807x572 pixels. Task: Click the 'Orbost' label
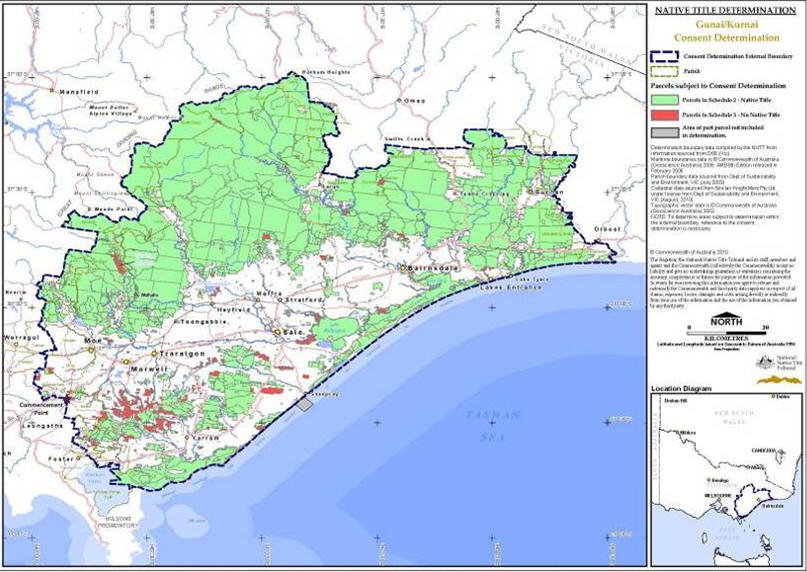(x=607, y=229)
